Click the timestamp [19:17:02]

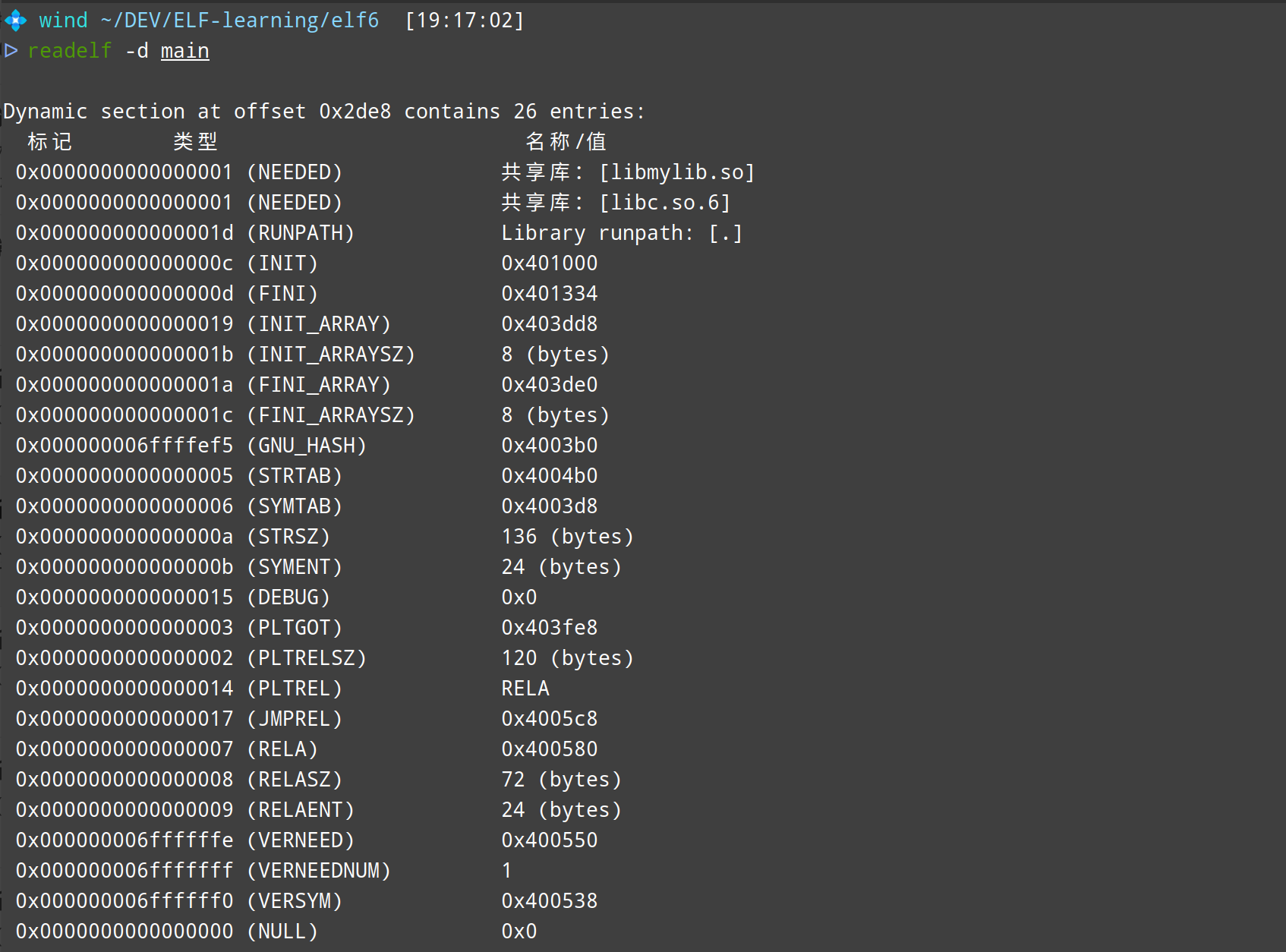[465, 20]
